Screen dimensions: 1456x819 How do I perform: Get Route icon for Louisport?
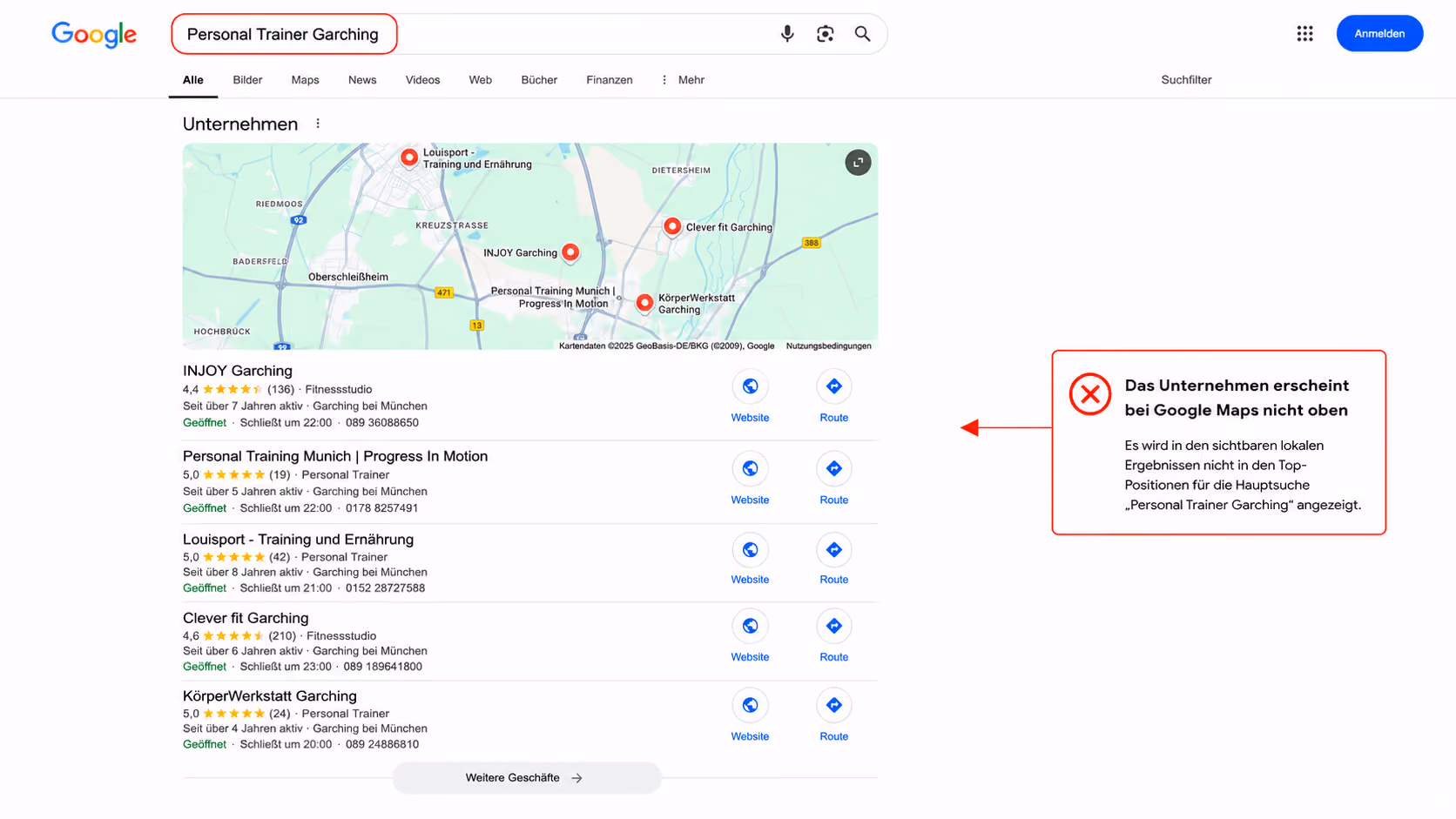click(833, 550)
